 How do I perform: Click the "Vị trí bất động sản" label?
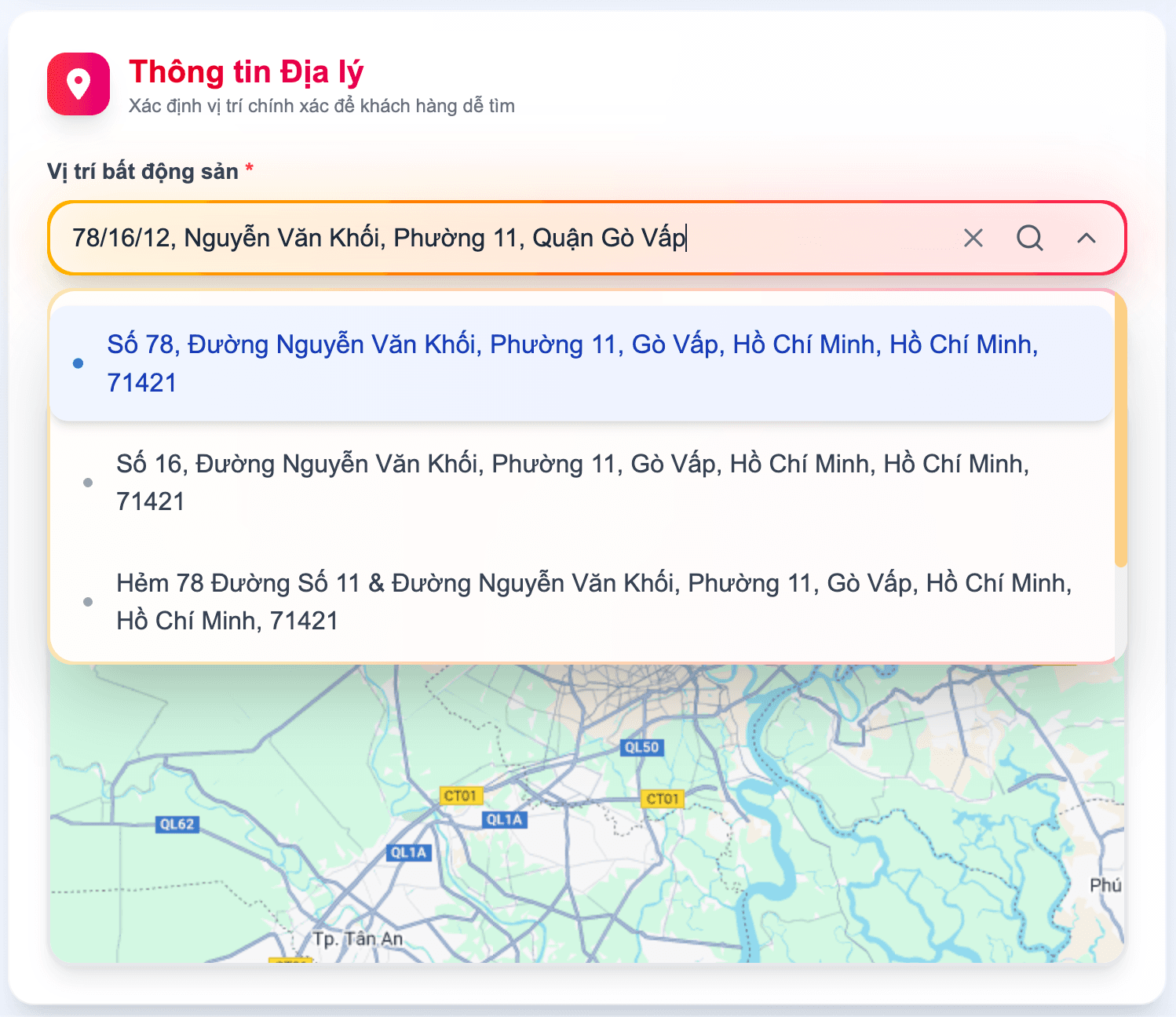pyautogui.click(x=143, y=172)
